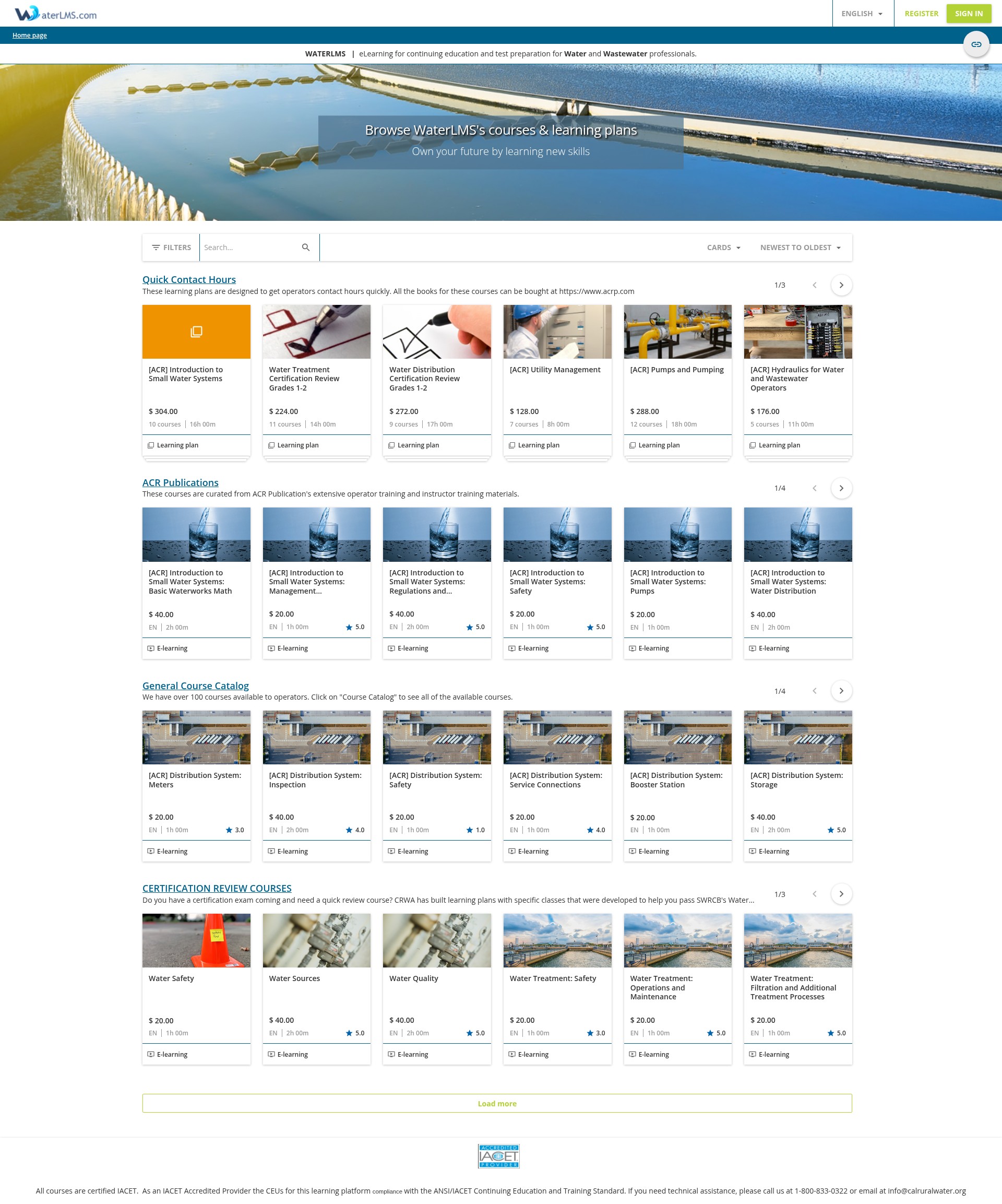Click the Distribution System: Service Connections title

pyautogui.click(x=556, y=780)
